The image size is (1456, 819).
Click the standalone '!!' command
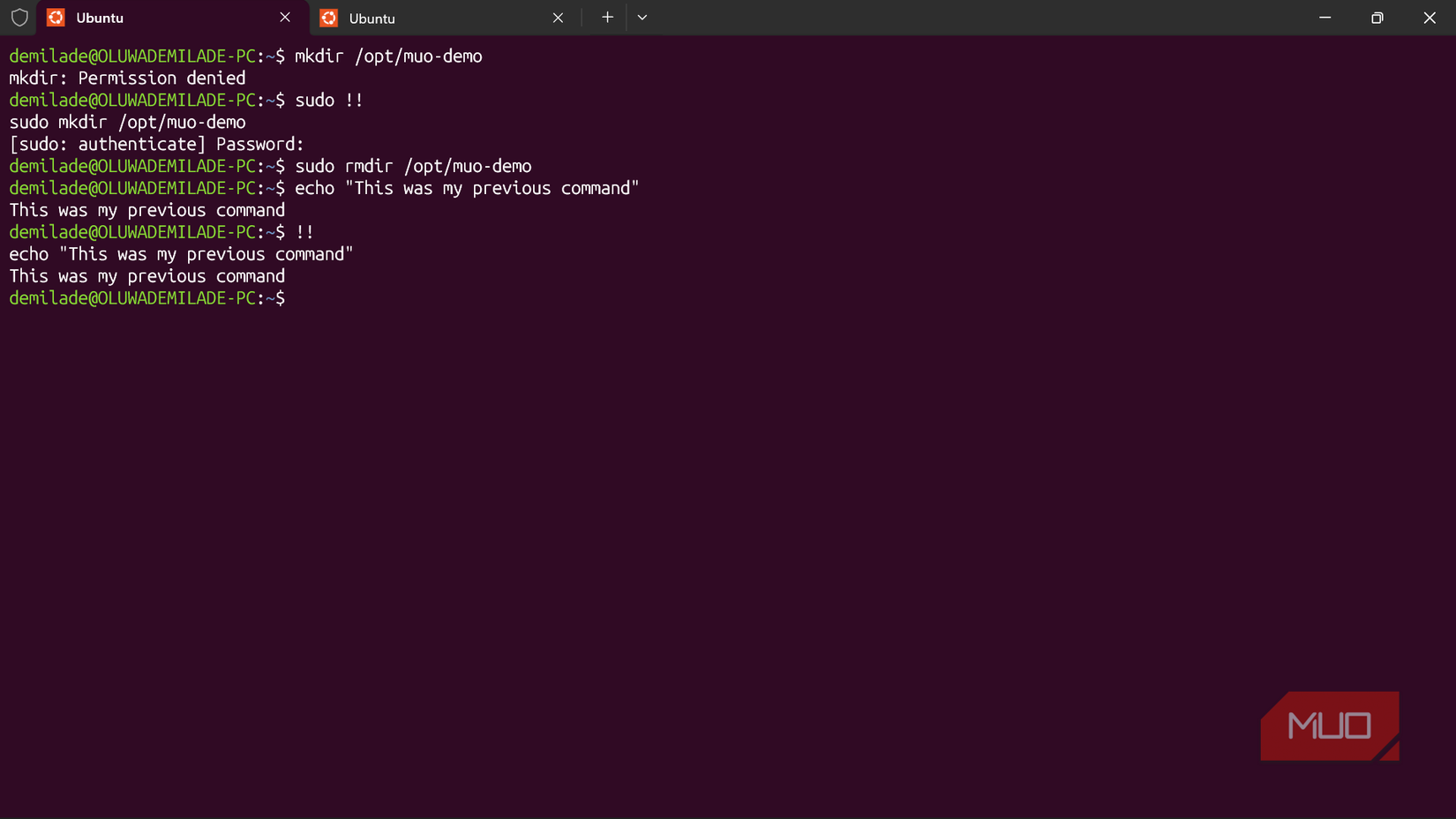pyautogui.click(x=304, y=233)
